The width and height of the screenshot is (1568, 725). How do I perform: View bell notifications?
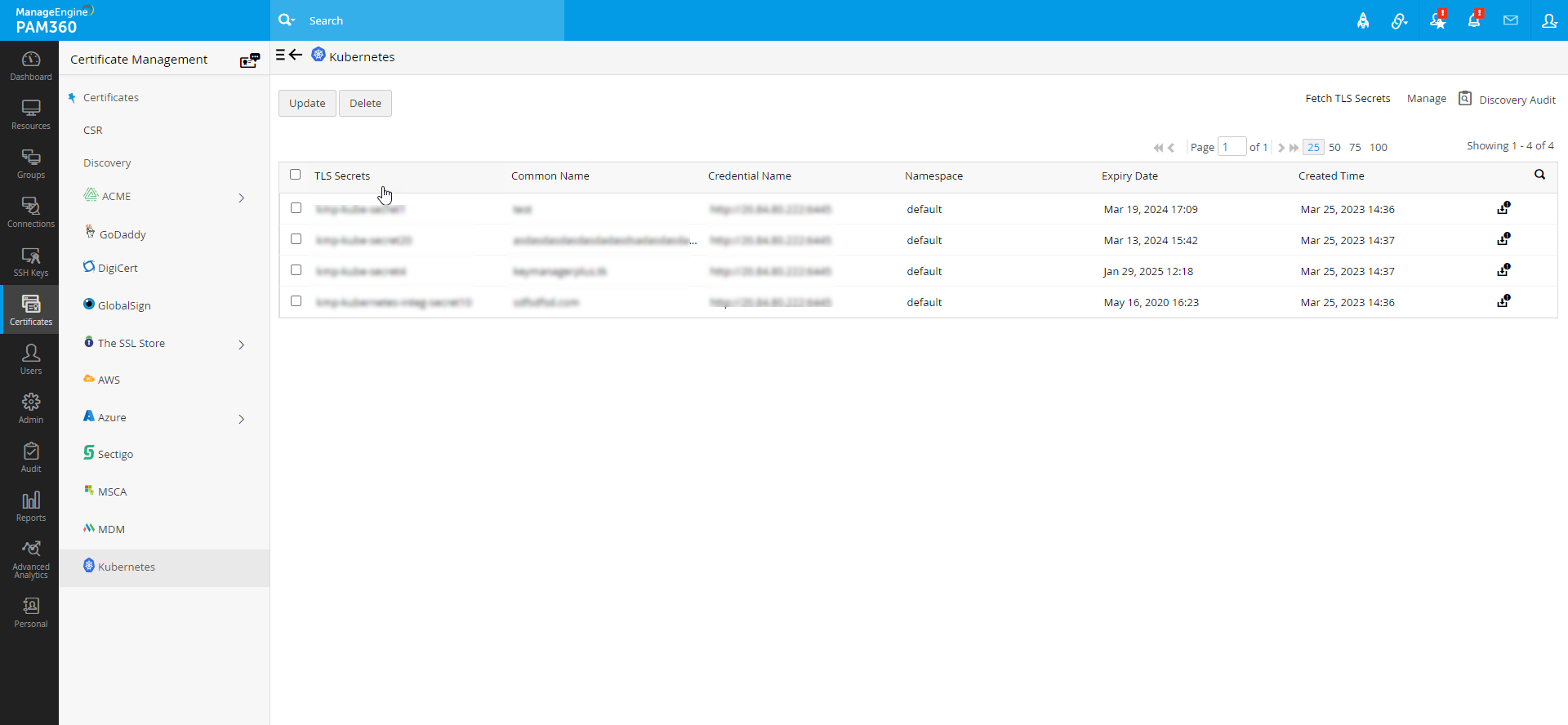[x=1475, y=20]
